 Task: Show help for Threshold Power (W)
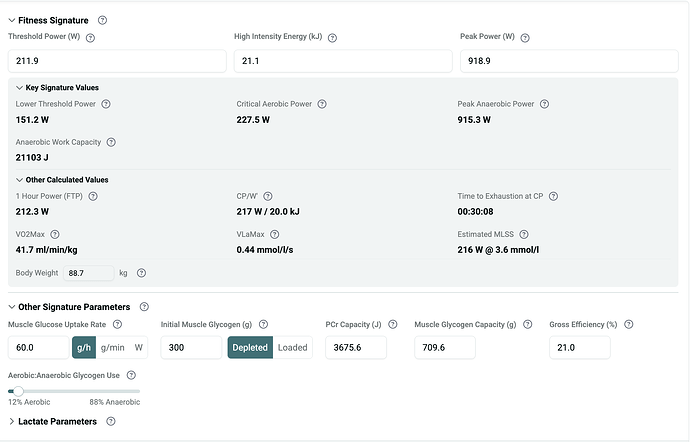tap(90, 38)
